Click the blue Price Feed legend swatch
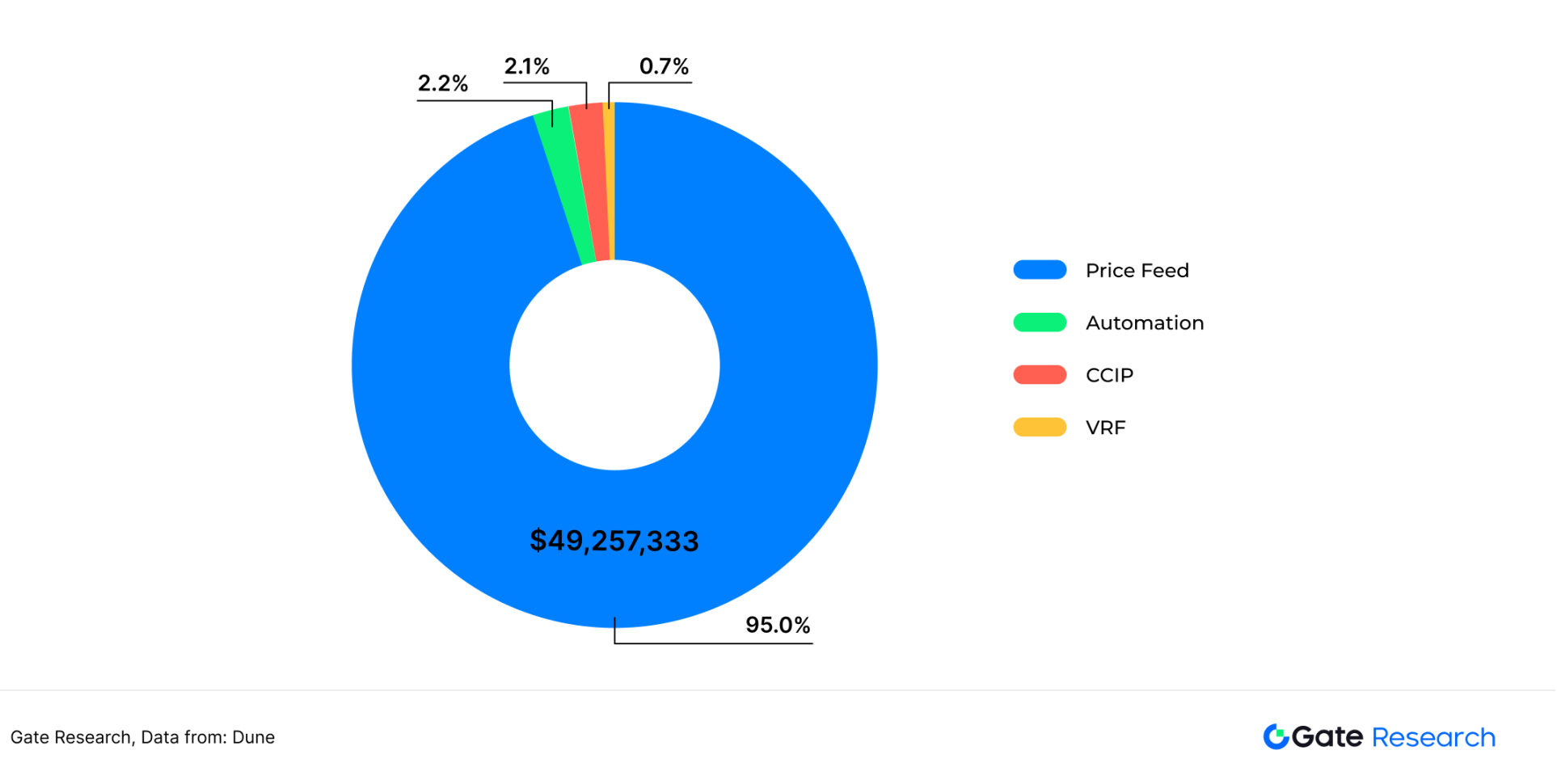The height and width of the screenshot is (784, 1557). point(1040,270)
